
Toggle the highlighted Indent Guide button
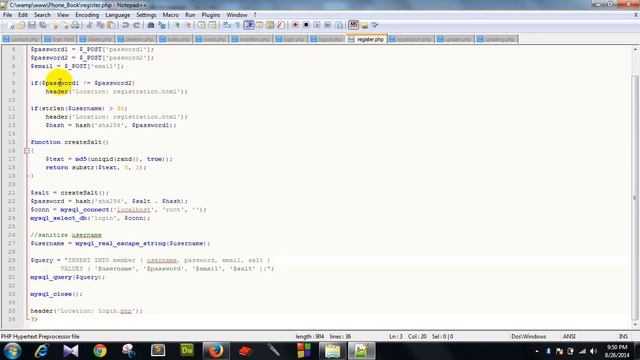click(249, 25)
